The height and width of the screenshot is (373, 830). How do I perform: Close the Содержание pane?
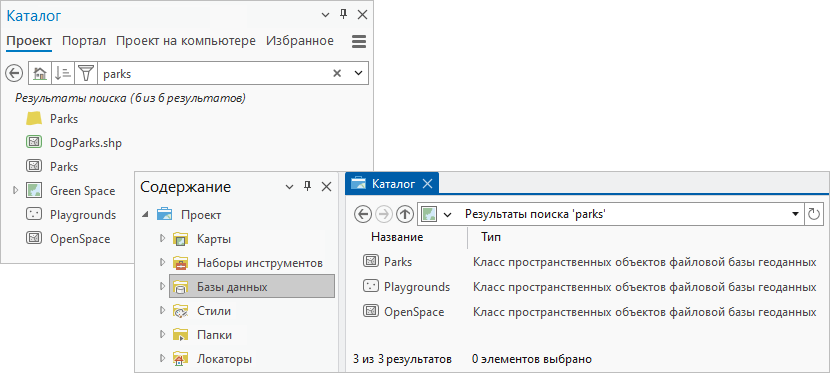(x=326, y=187)
